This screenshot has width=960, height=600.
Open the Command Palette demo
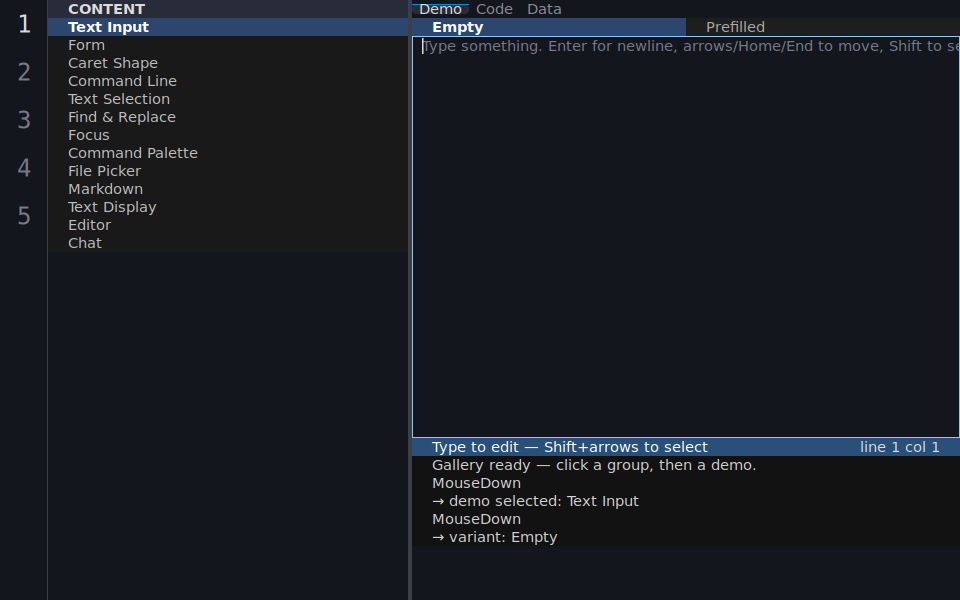228,153
